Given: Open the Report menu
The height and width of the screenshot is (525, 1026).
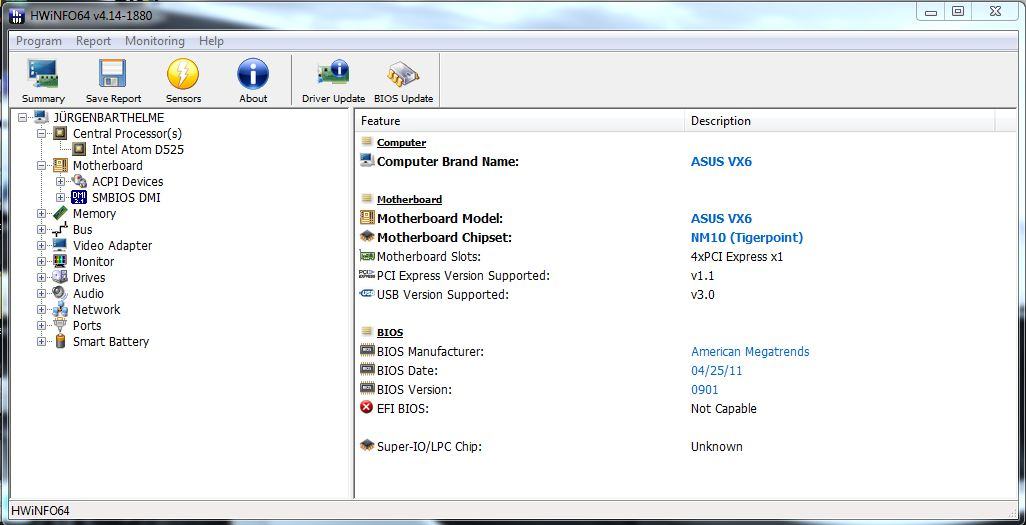Looking at the screenshot, I should tap(94, 41).
